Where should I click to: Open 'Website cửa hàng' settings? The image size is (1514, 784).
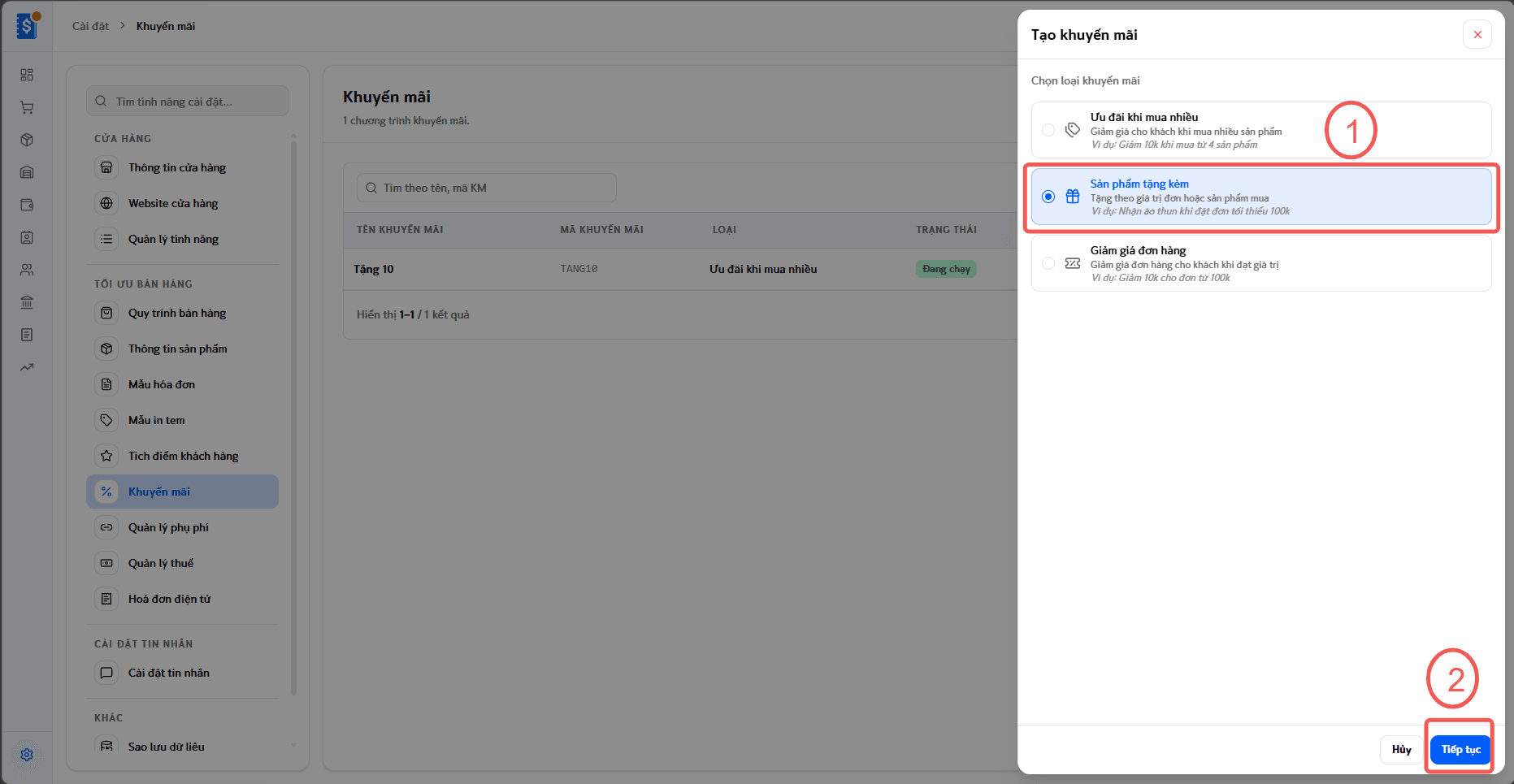tap(182, 203)
